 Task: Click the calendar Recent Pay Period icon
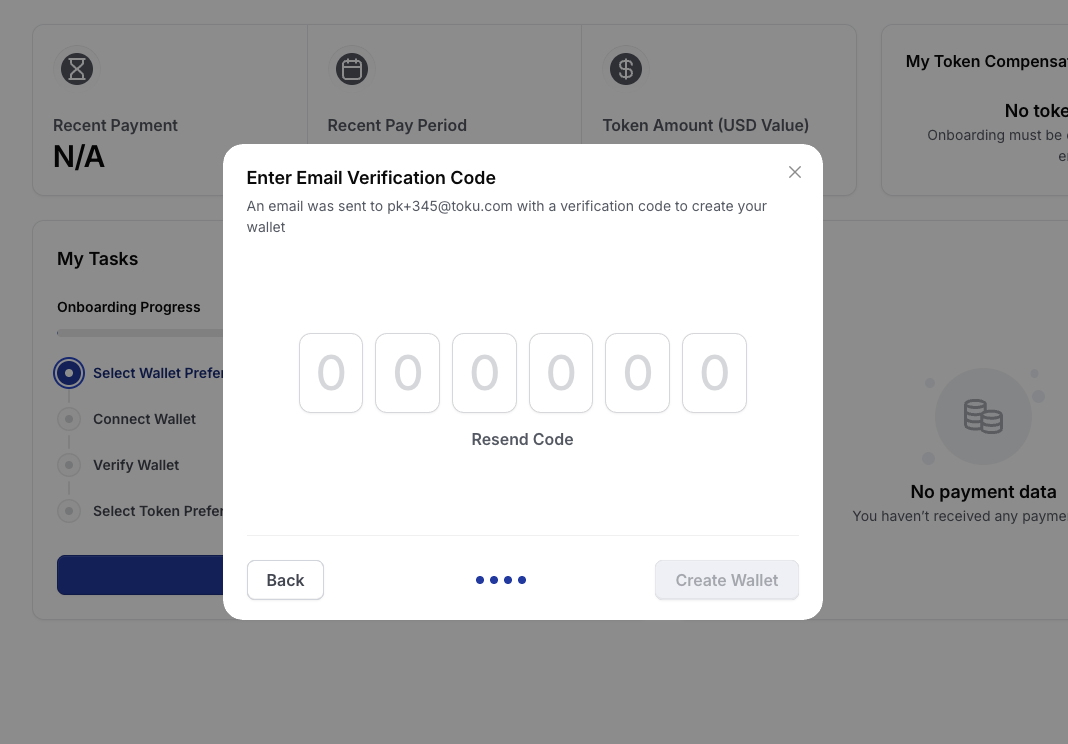(351, 69)
